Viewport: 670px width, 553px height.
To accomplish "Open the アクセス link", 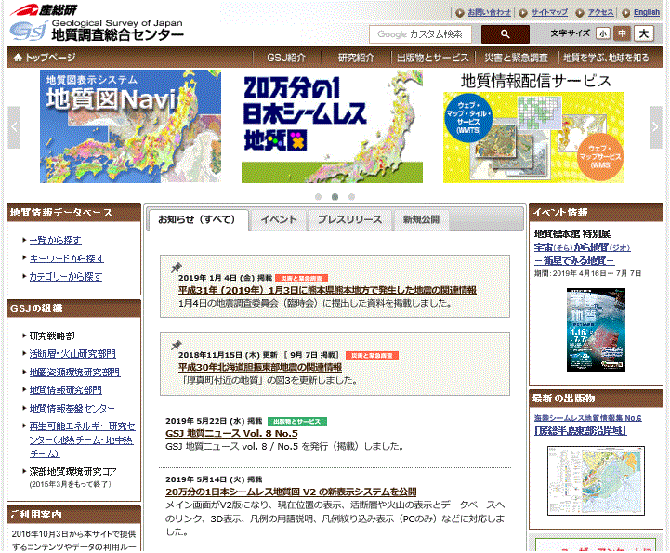I will [x=600, y=12].
